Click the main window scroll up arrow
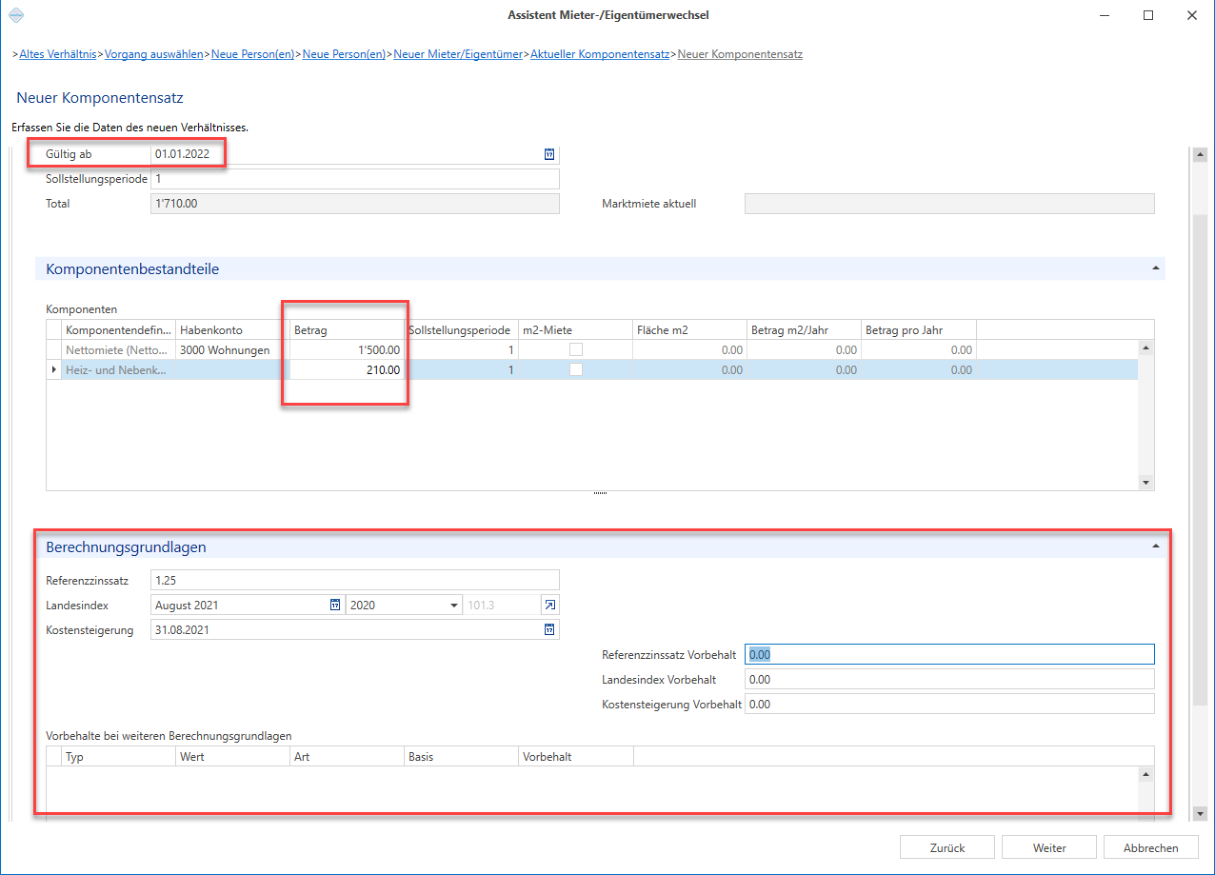Screen dimensions: 1215x875 point(1199,155)
